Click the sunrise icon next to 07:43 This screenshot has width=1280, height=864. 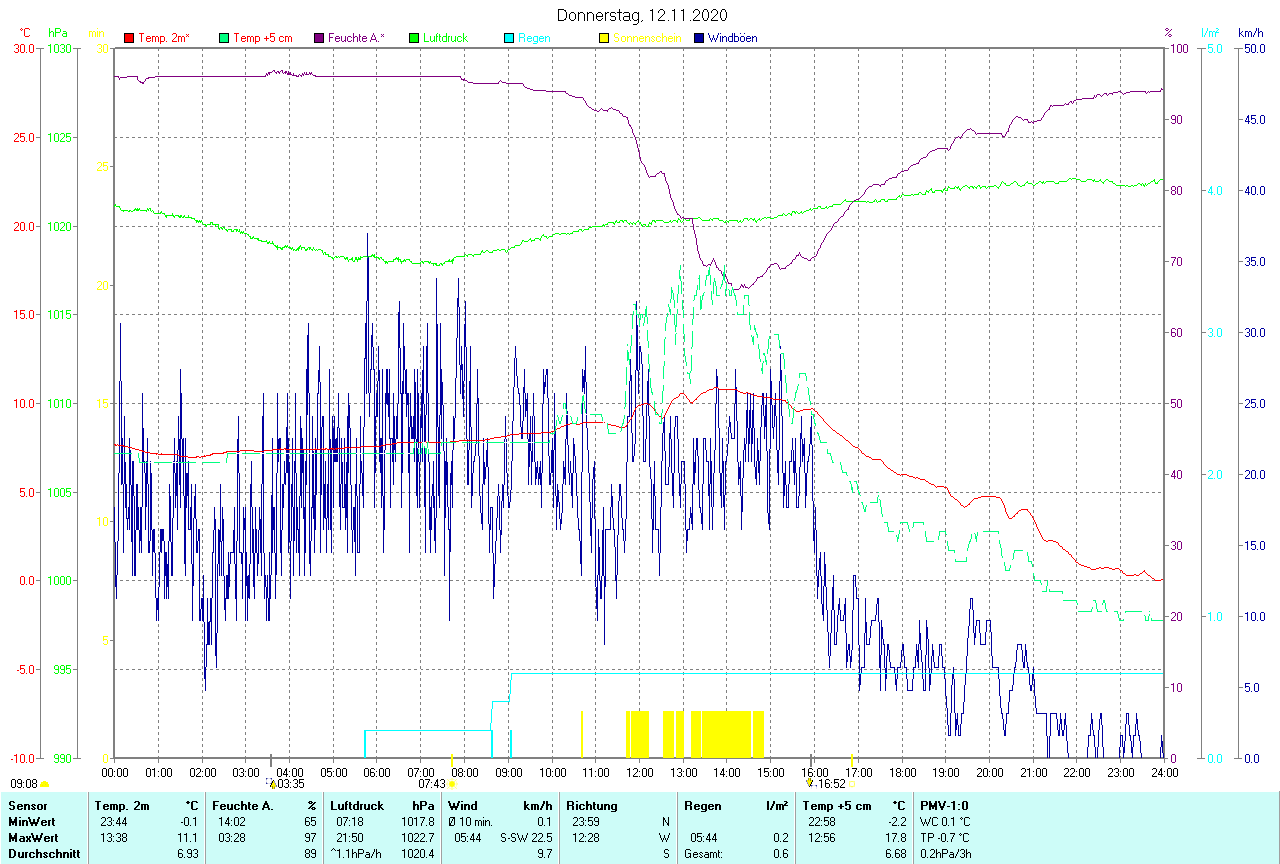coord(452,785)
